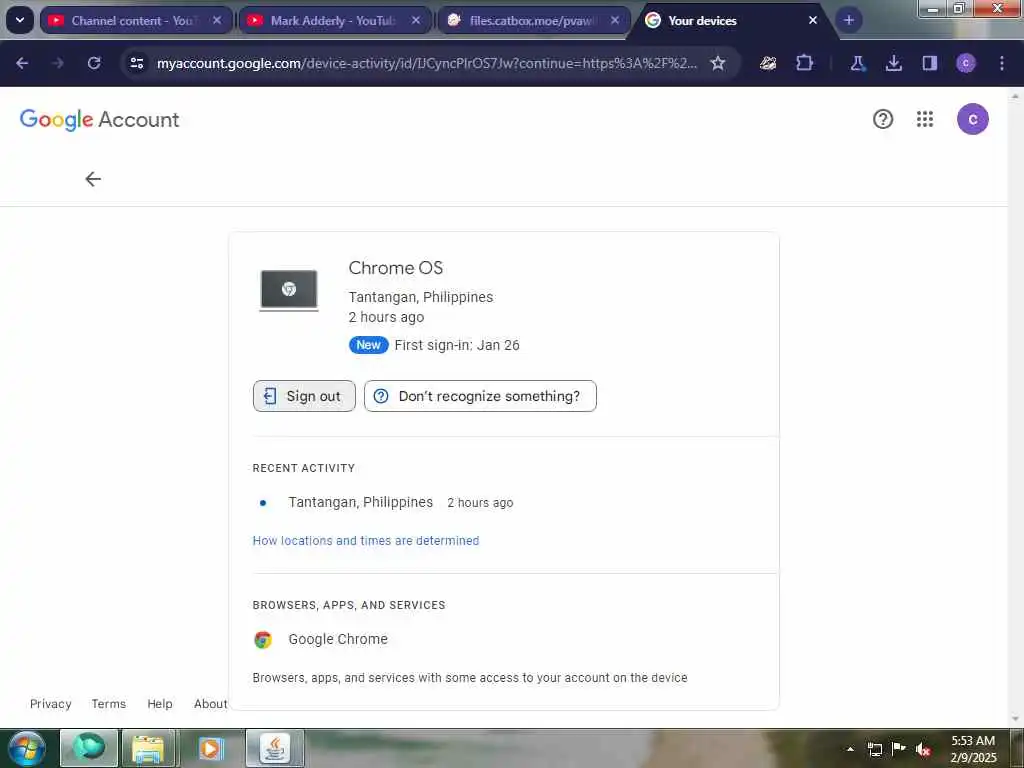Viewport: 1024px width, 768px height.
Task: Open the Privacy footer link
Action: [x=51, y=704]
